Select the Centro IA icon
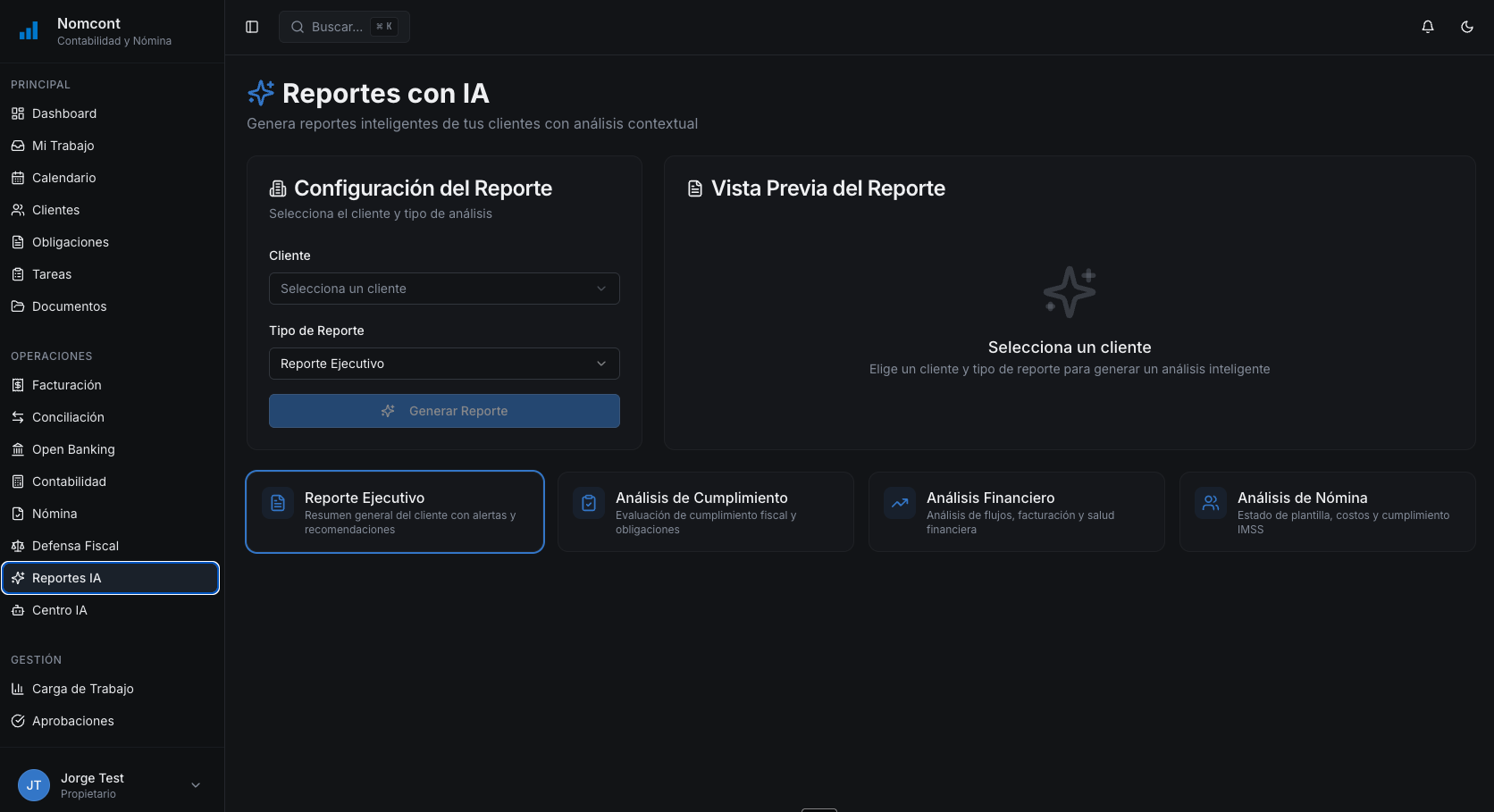Screen dimensions: 1494x812 tap(18, 610)
